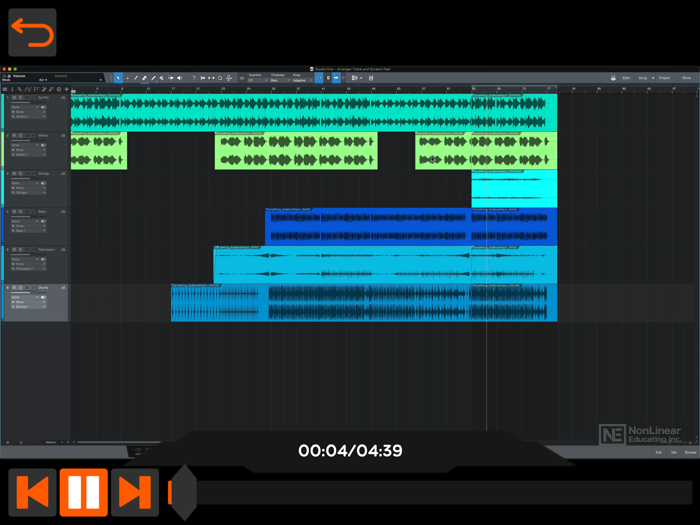Open the Edit view
The width and height of the screenshot is (700, 525).
[658, 453]
